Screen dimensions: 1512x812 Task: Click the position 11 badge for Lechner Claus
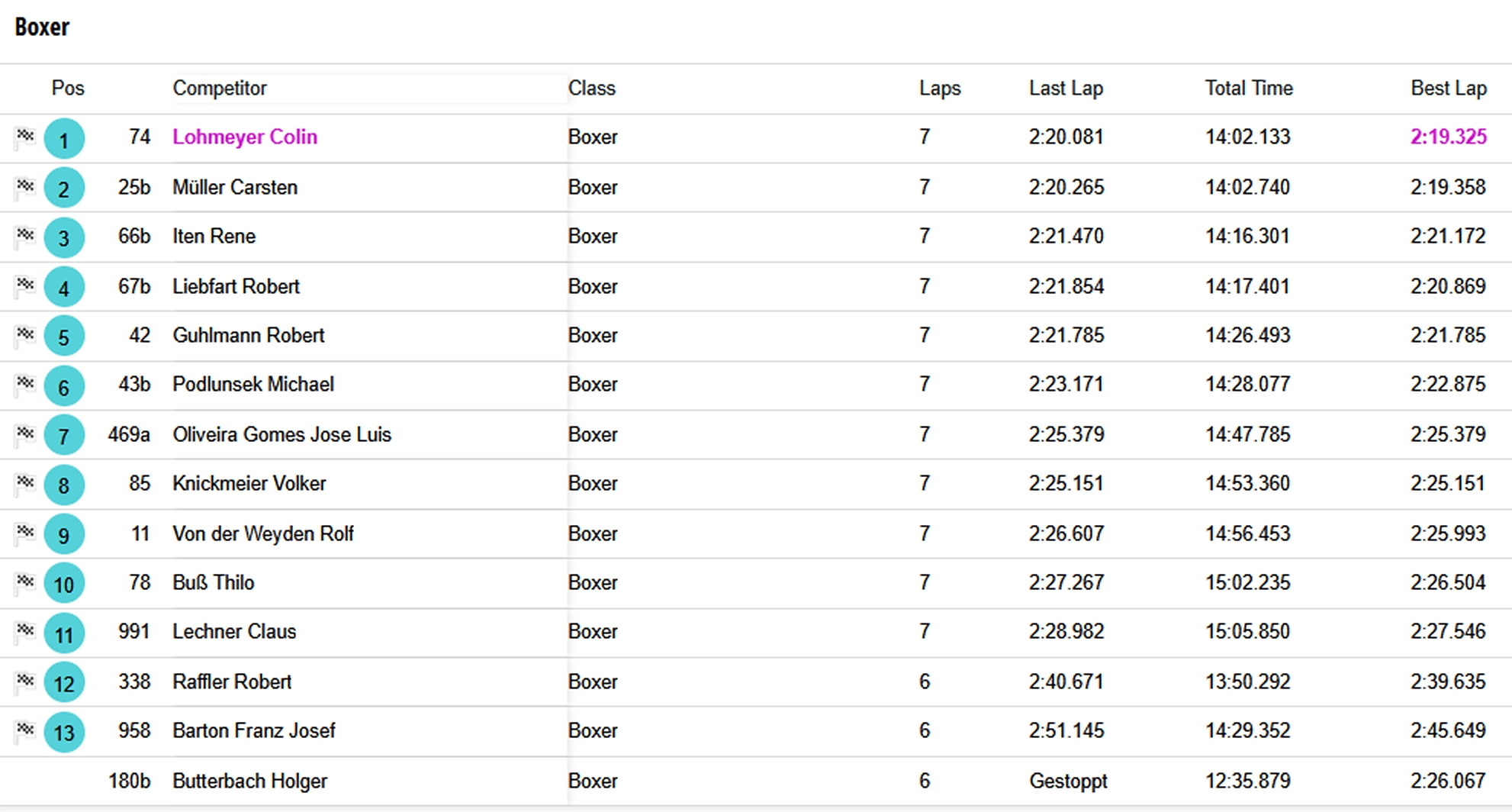(x=64, y=633)
